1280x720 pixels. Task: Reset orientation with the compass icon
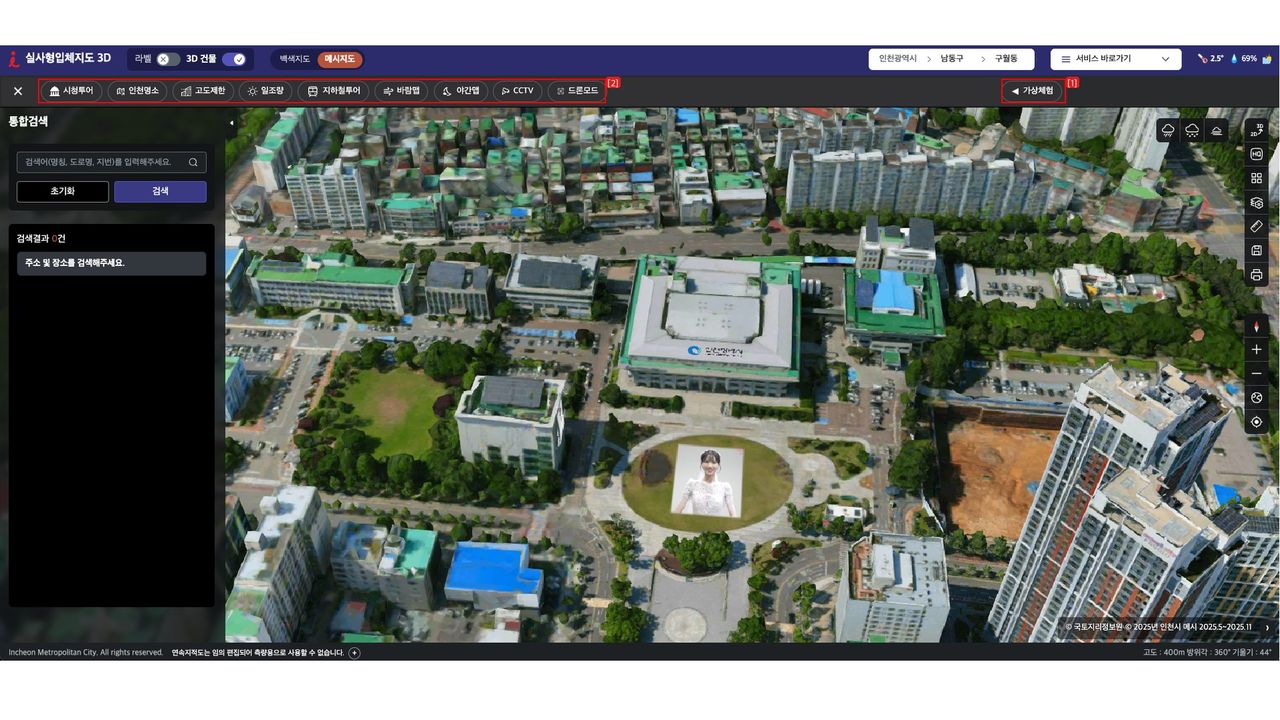click(1256, 326)
